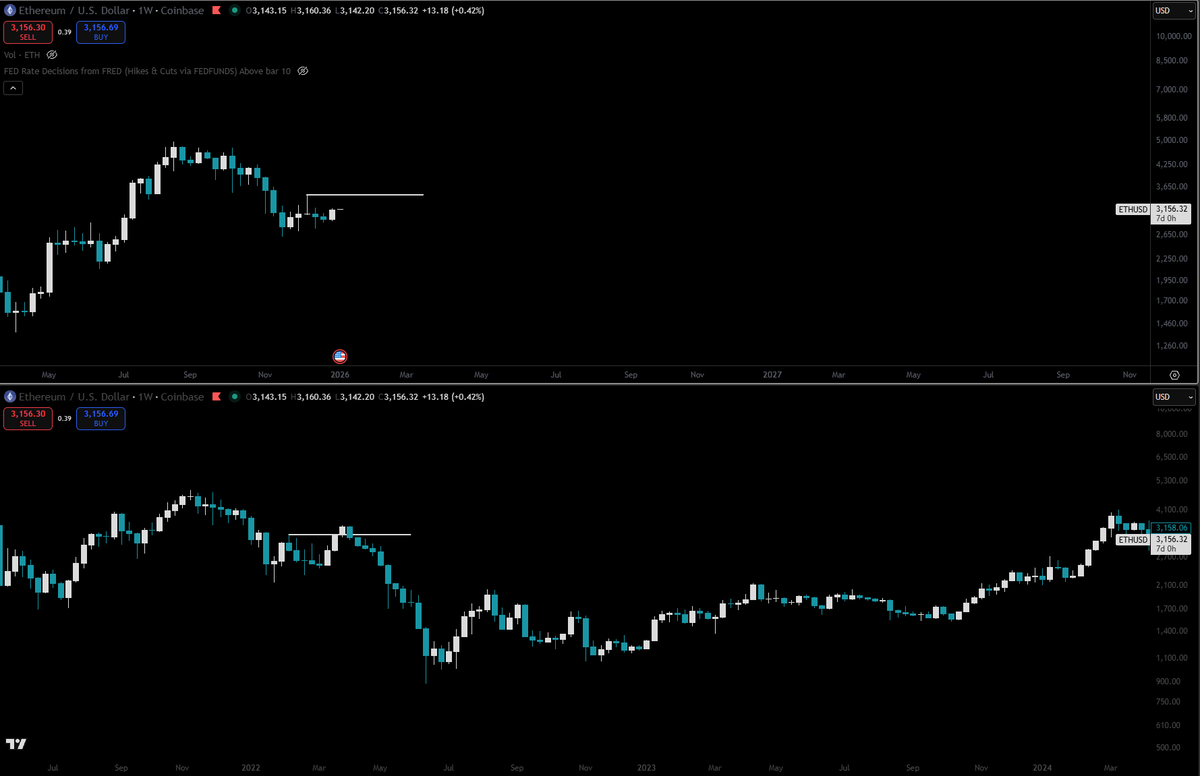
Task: Click the TradingView logo at bottom left
Action: pyautogui.click(x=15, y=744)
